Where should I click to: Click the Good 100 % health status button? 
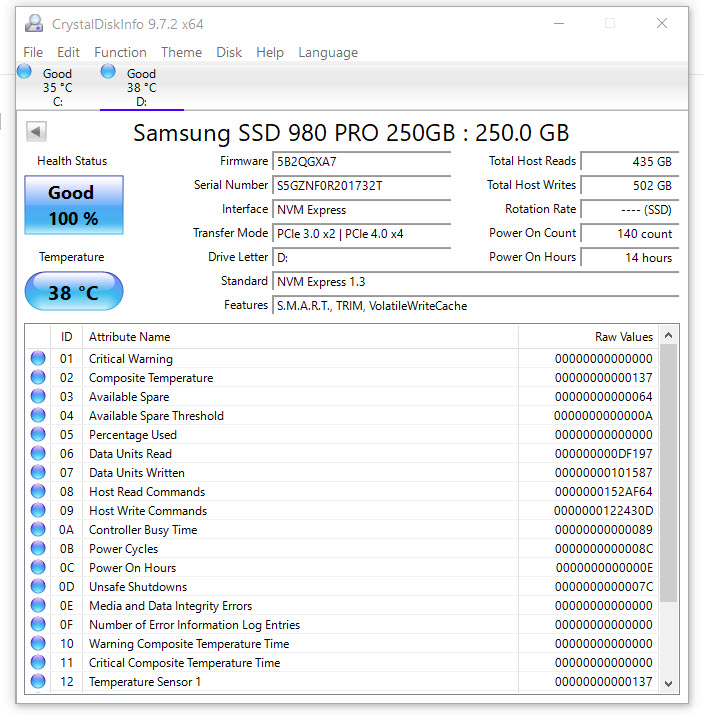click(73, 205)
